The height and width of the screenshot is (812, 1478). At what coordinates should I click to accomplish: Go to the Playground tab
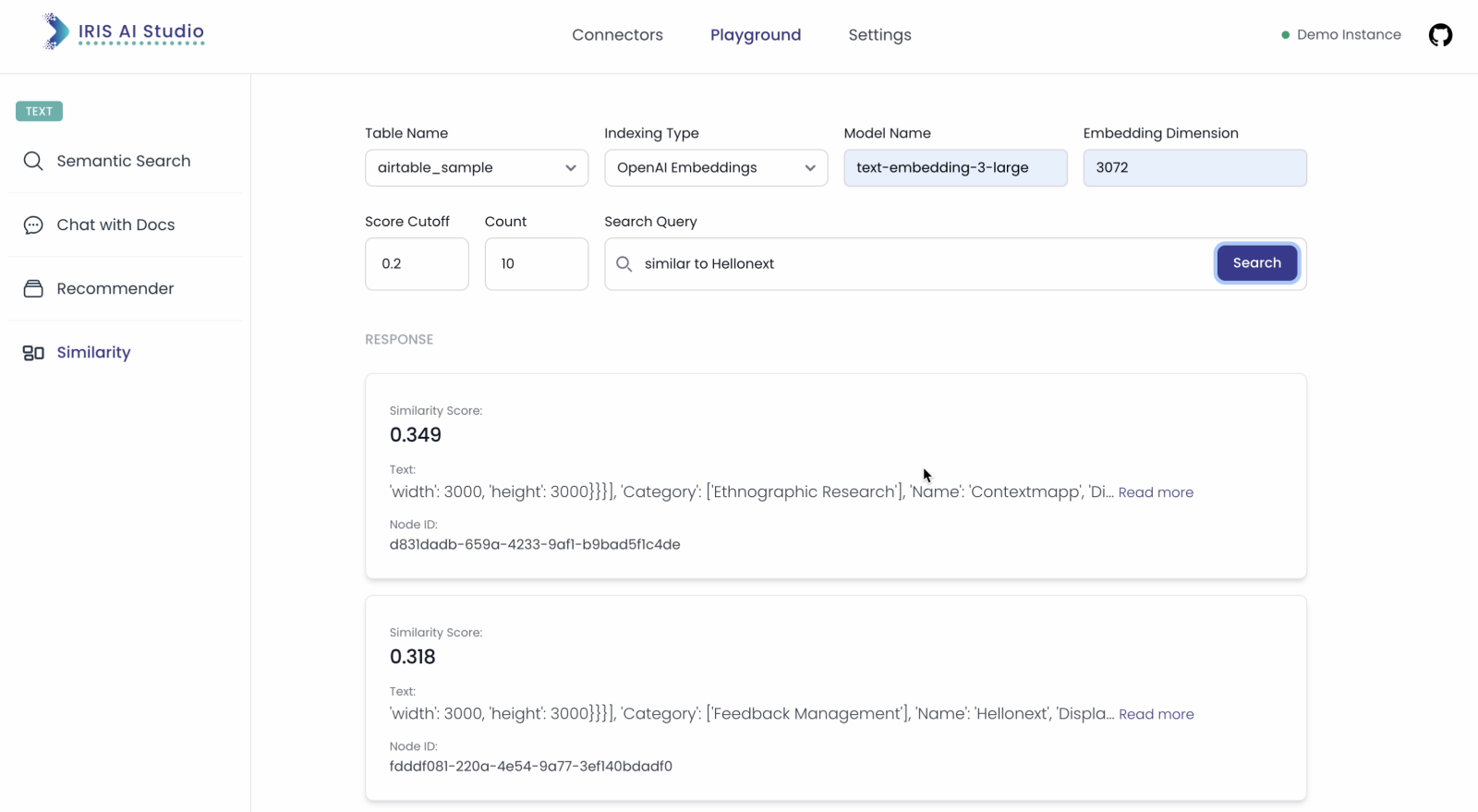[x=755, y=35]
